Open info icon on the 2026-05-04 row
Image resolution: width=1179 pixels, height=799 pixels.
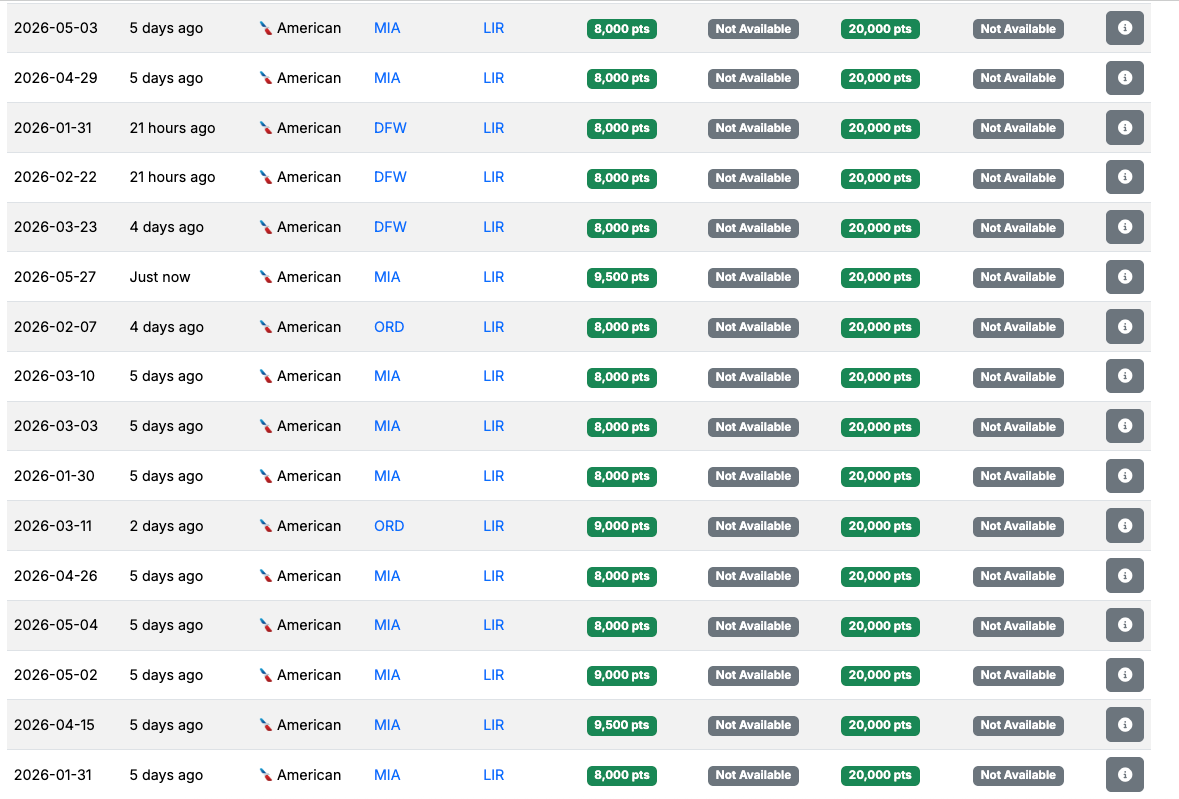coord(1124,625)
